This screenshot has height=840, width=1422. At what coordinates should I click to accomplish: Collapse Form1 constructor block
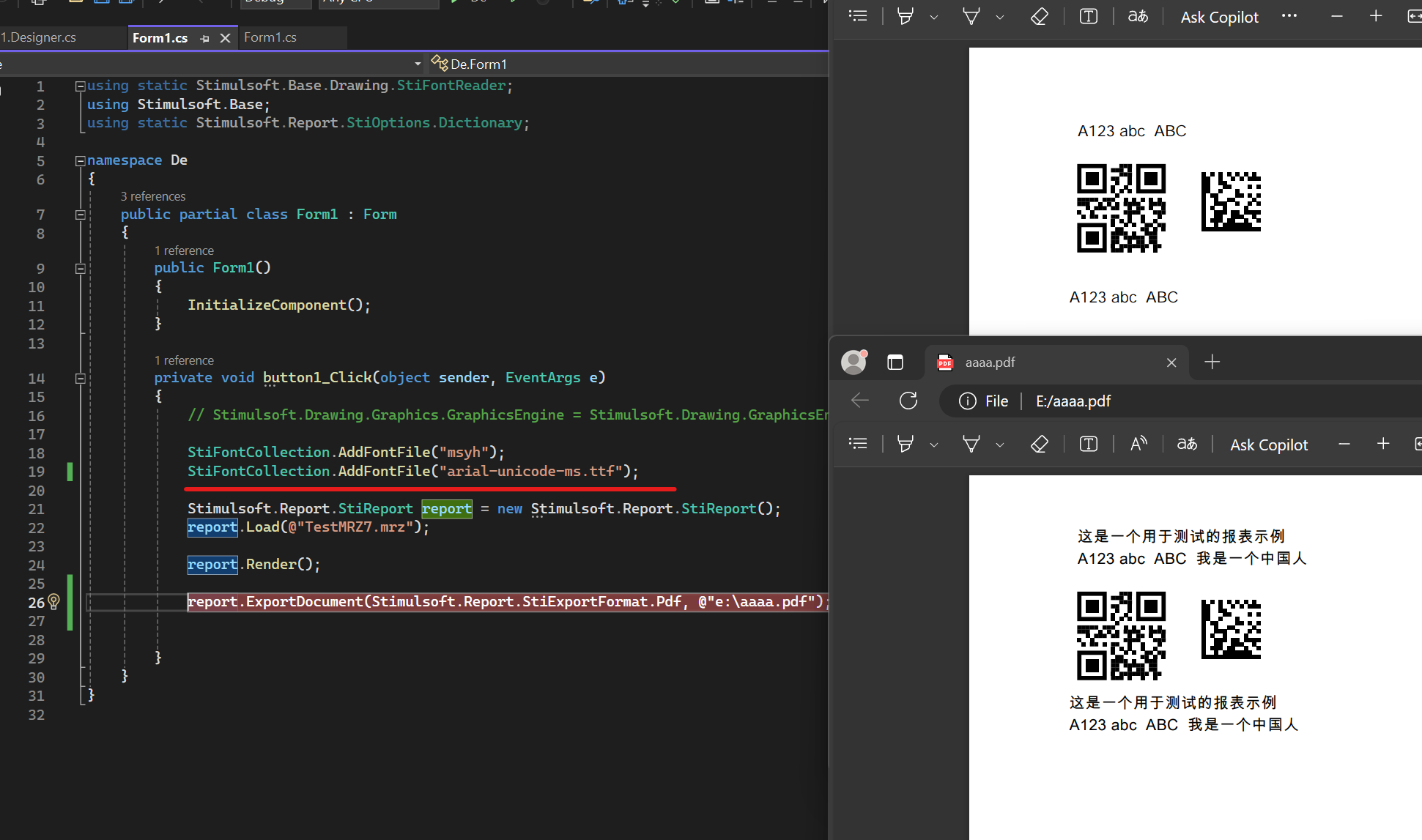click(x=81, y=268)
